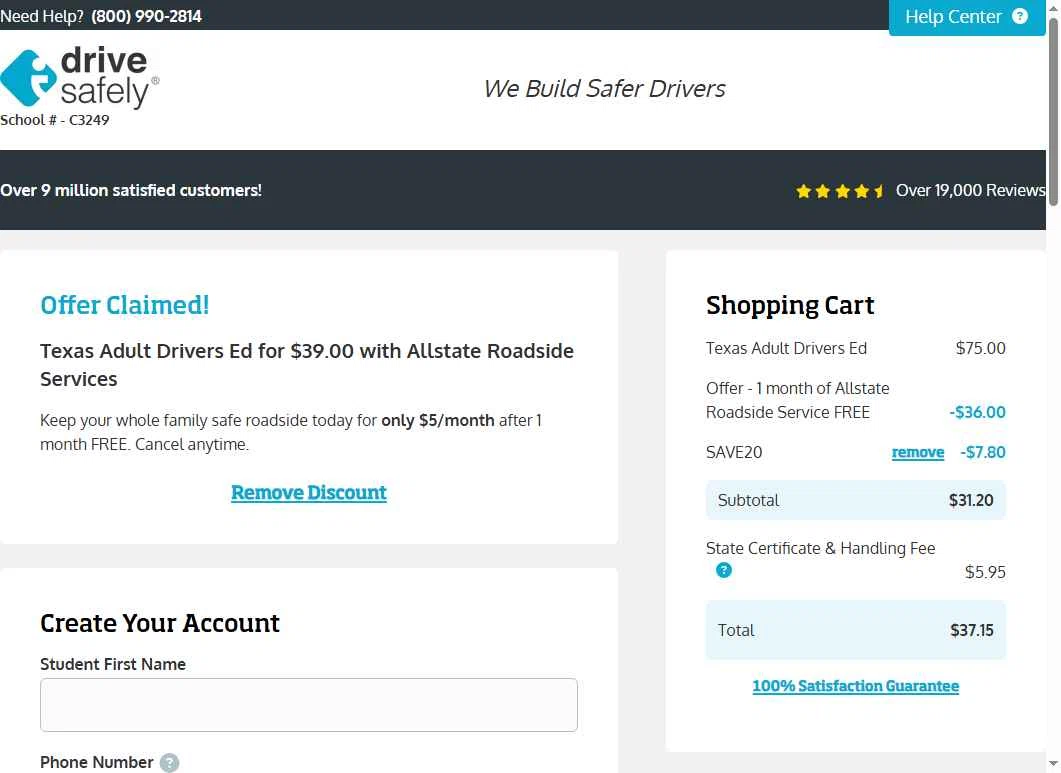Click the Texas Adult Drivers Ed $75.00 price
Image resolution: width=1061 pixels, height=773 pixels.
click(x=980, y=348)
